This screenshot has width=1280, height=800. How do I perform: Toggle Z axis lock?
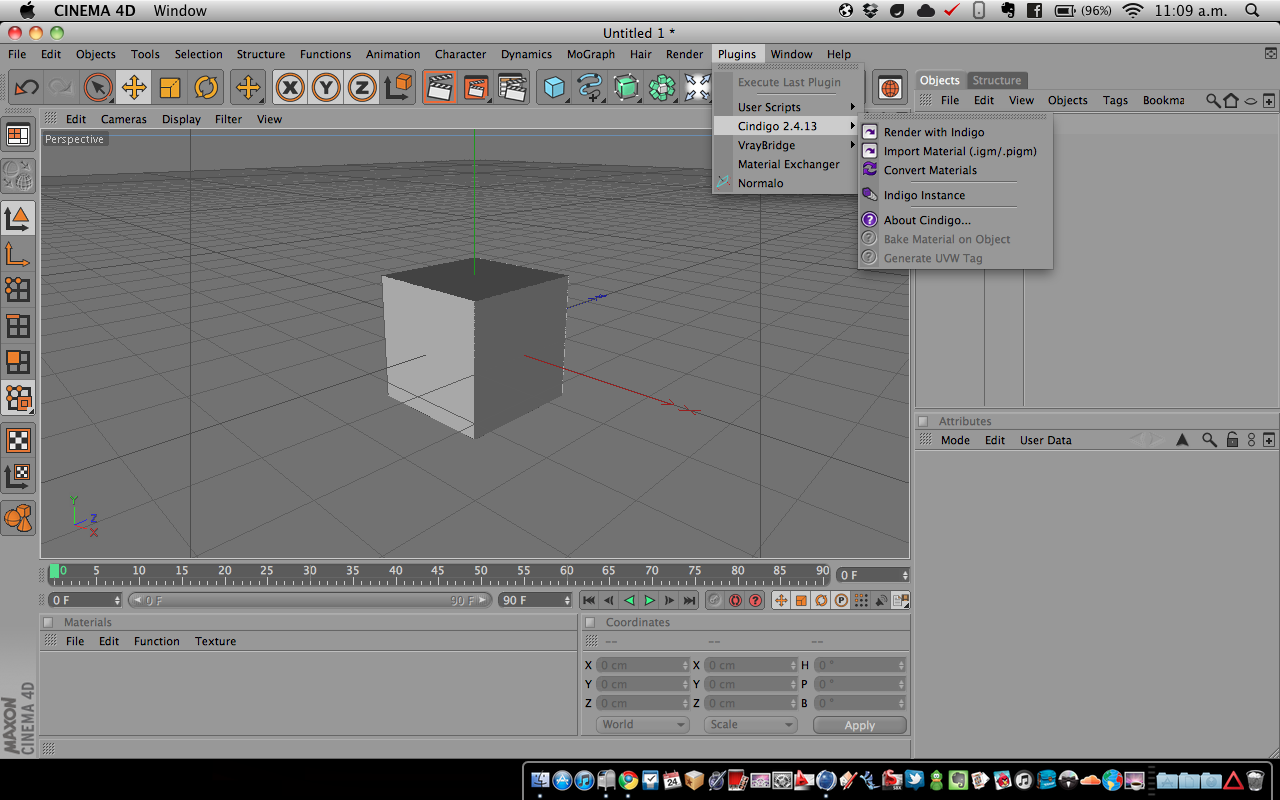(x=362, y=88)
